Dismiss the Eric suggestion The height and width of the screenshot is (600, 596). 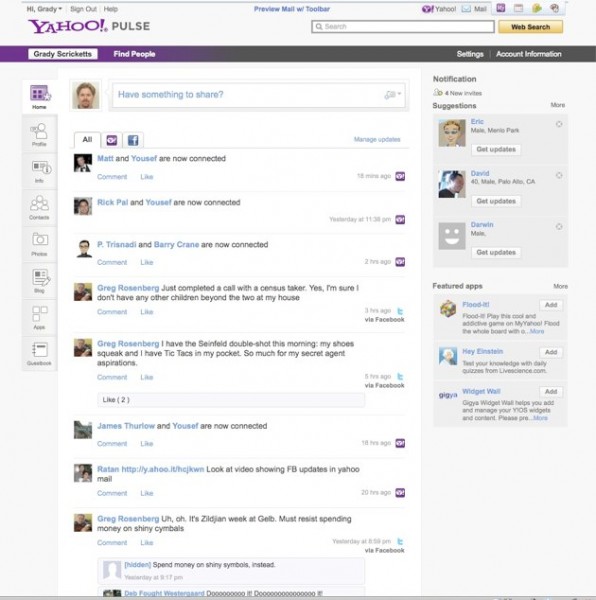[559, 124]
